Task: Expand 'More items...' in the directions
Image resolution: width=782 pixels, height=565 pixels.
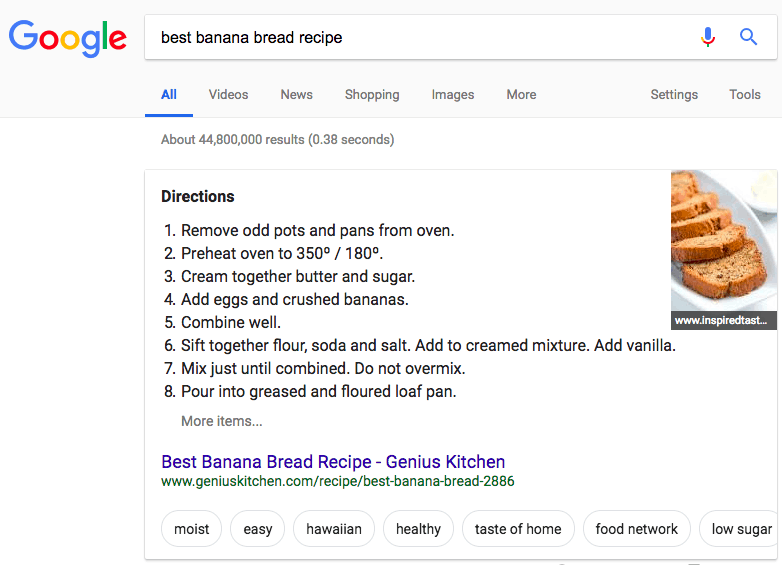Action: 221,421
